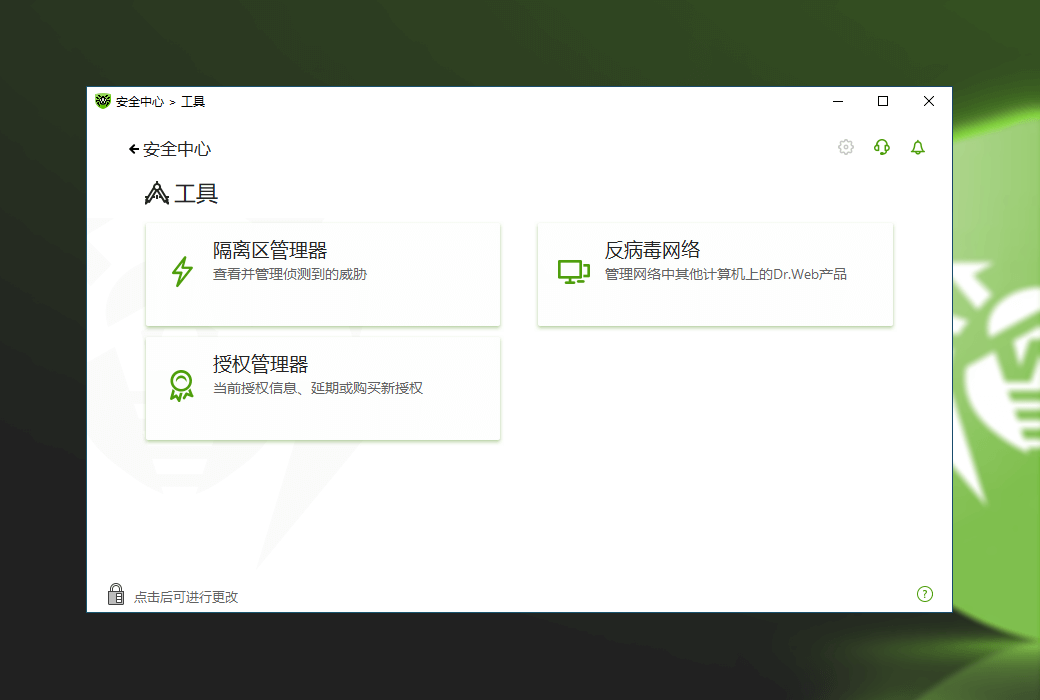
Task: Show notifications with the bell icon
Action: click(917, 148)
